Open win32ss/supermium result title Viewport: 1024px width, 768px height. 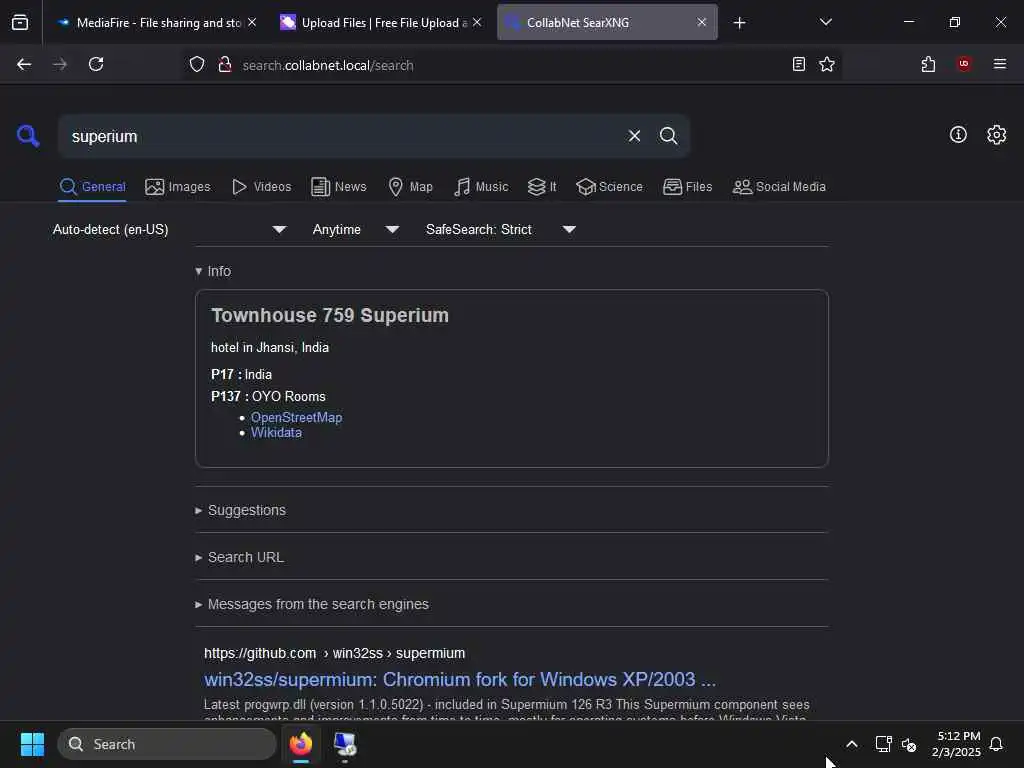(460, 679)
